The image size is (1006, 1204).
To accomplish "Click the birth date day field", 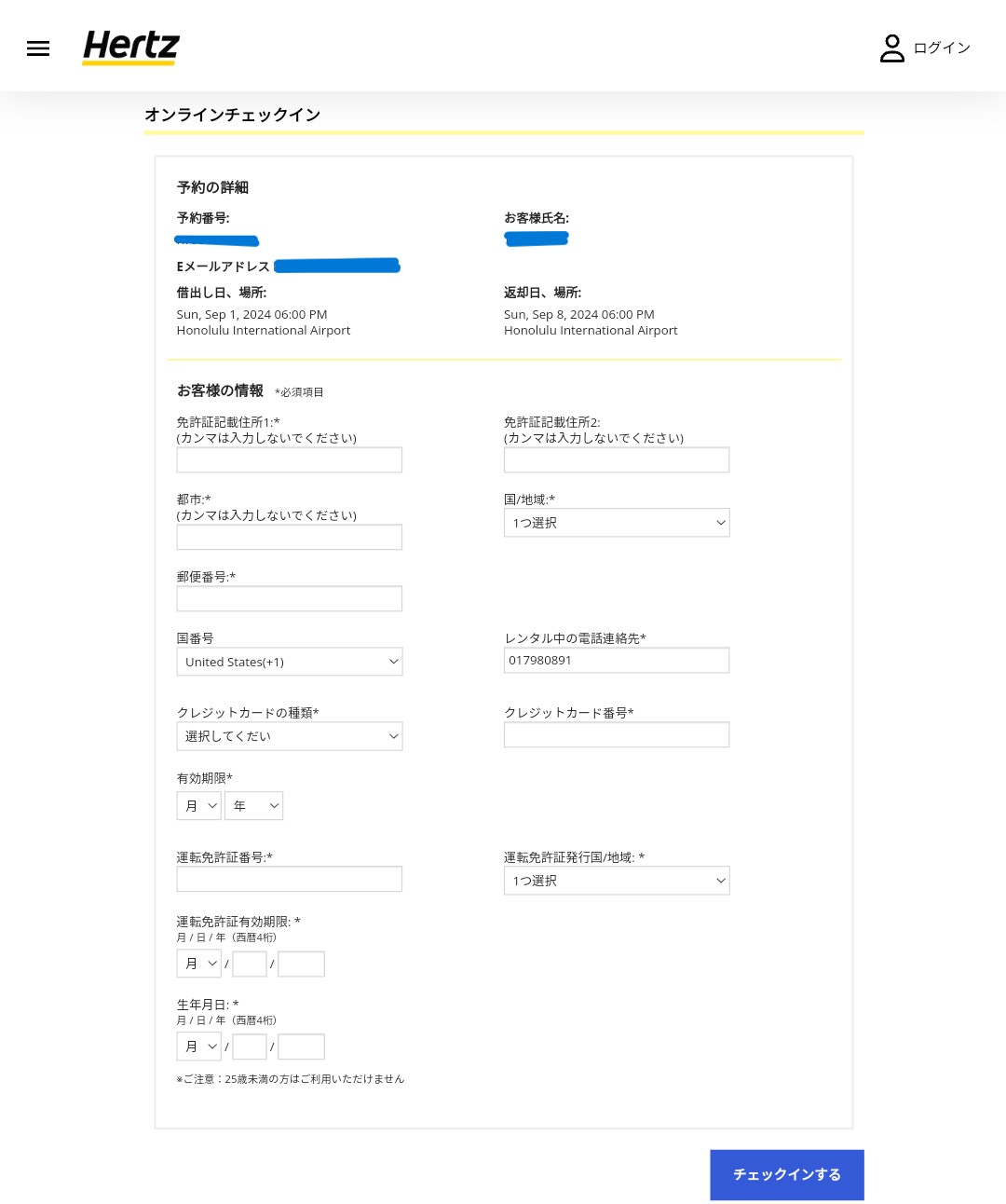I will point(250,1047).
